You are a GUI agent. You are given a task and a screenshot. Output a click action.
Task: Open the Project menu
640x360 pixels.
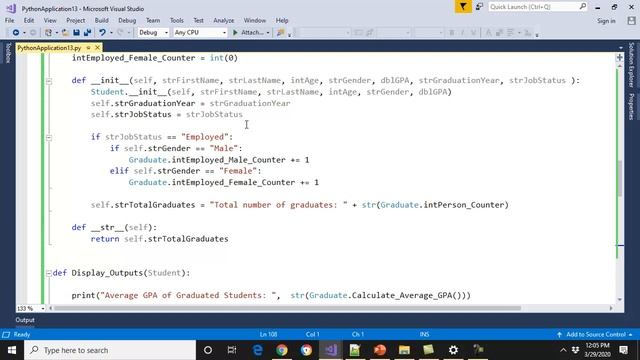pyautogui.click(x=76, y=20)
